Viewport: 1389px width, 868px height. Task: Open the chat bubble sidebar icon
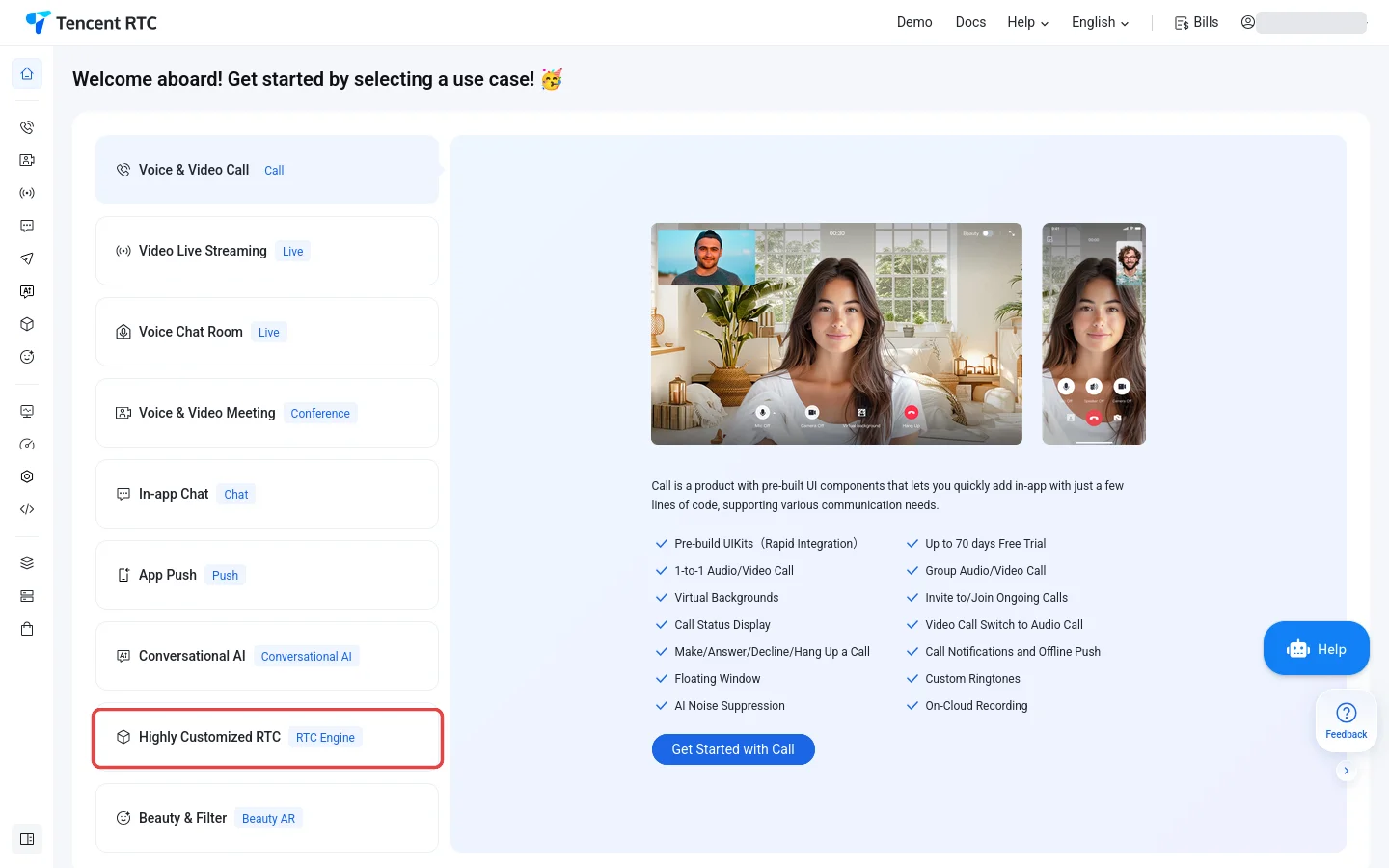(27, 226)
